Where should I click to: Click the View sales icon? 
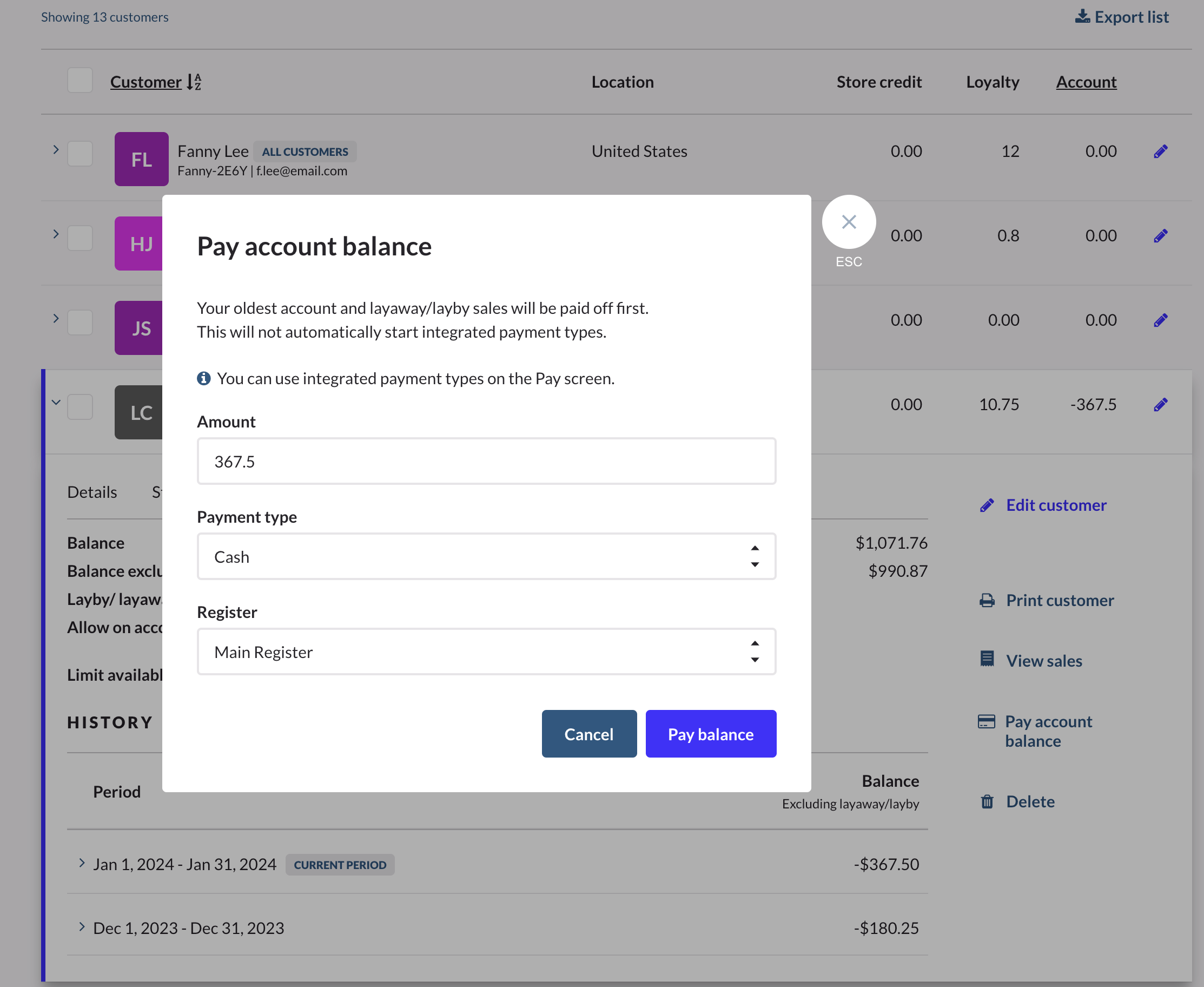tap(988, 659)
